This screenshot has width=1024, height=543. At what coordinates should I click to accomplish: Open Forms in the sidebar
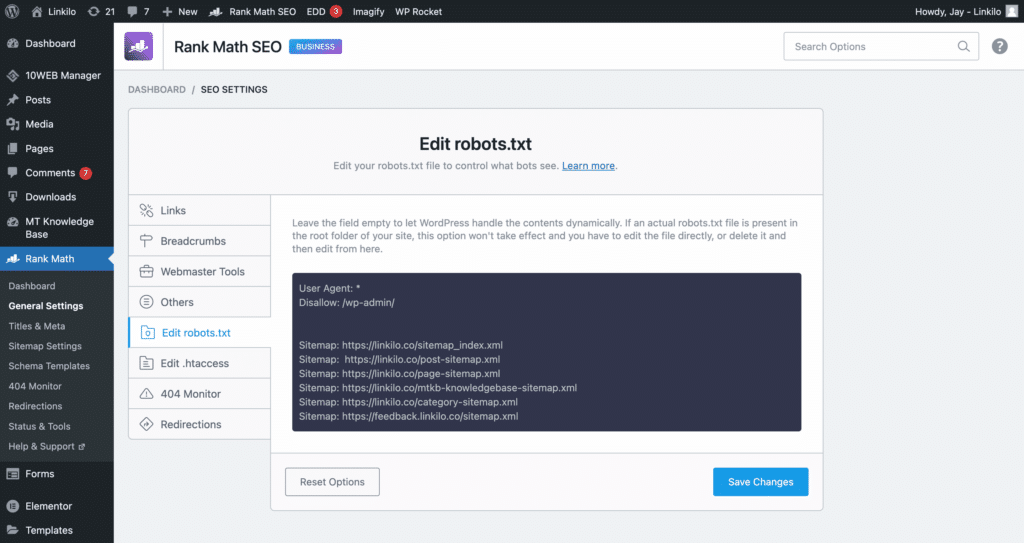[x=57, y=474]
